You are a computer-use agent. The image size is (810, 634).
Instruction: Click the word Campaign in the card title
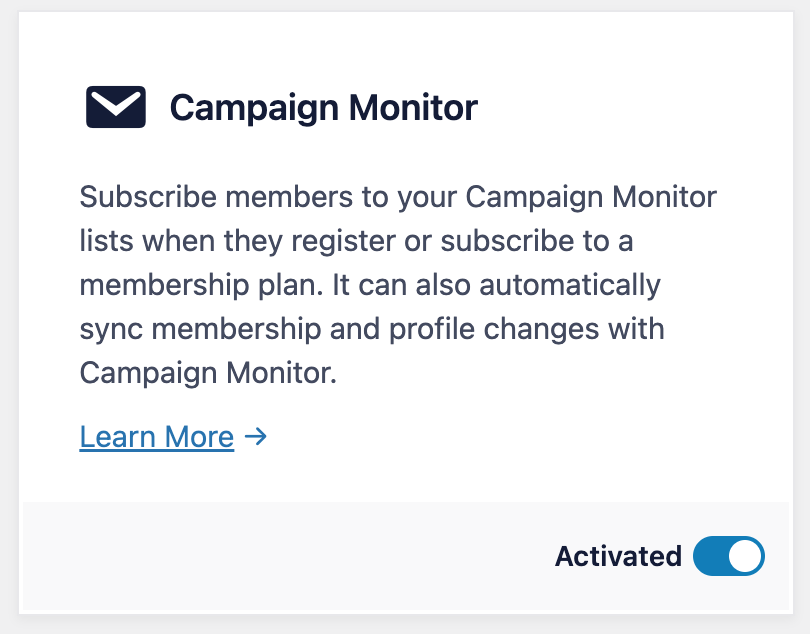(x=255, y=107)
